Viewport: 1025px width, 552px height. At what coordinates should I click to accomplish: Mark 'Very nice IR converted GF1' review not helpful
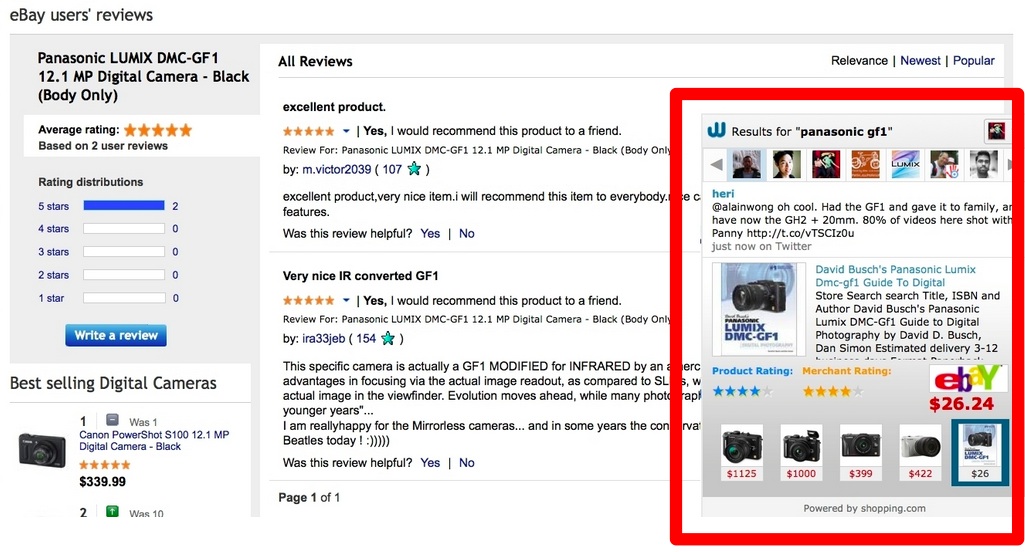[x=466, y=462]
